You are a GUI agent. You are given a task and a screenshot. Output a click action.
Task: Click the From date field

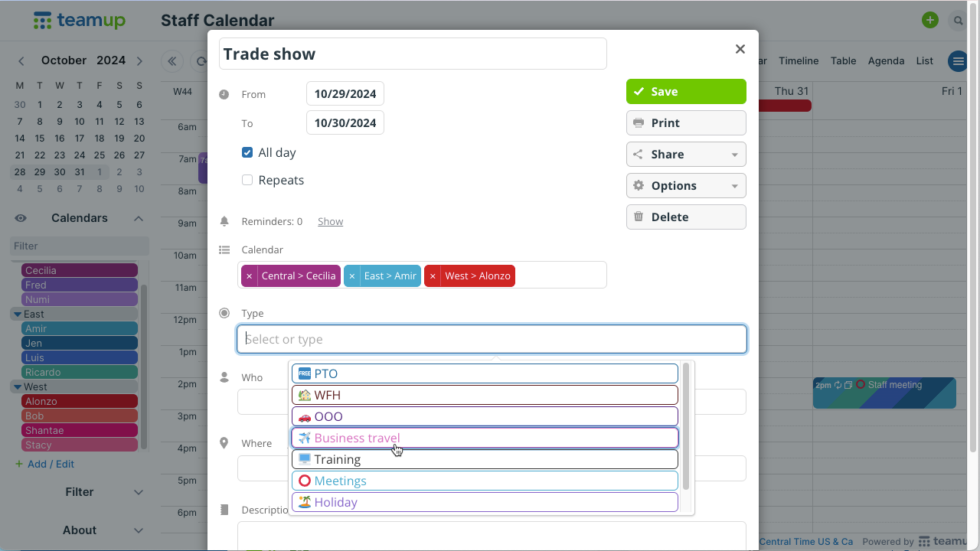pos(345,94)
